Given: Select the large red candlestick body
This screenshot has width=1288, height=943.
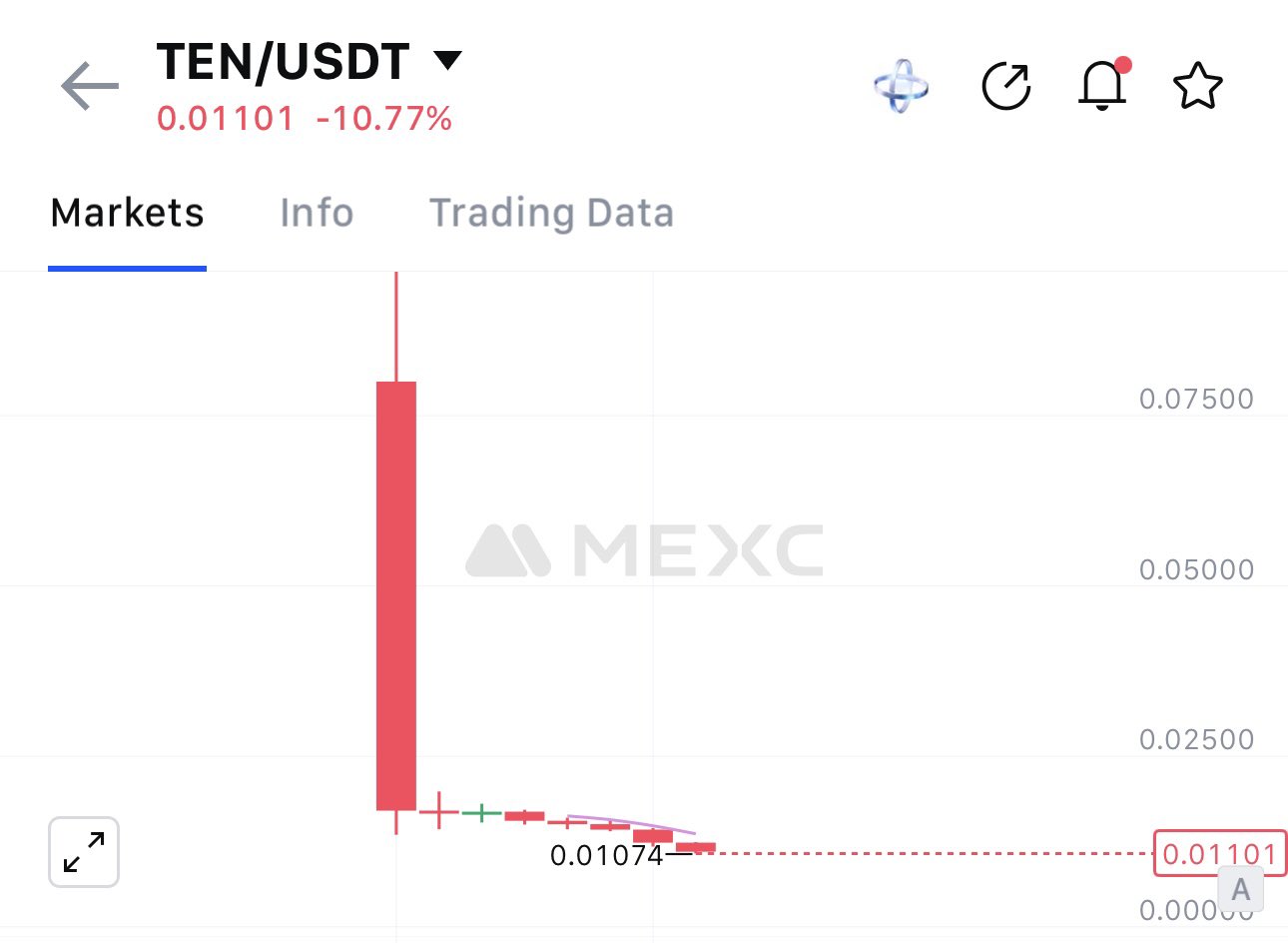Looking at the screenshot, I should point(396,595).
